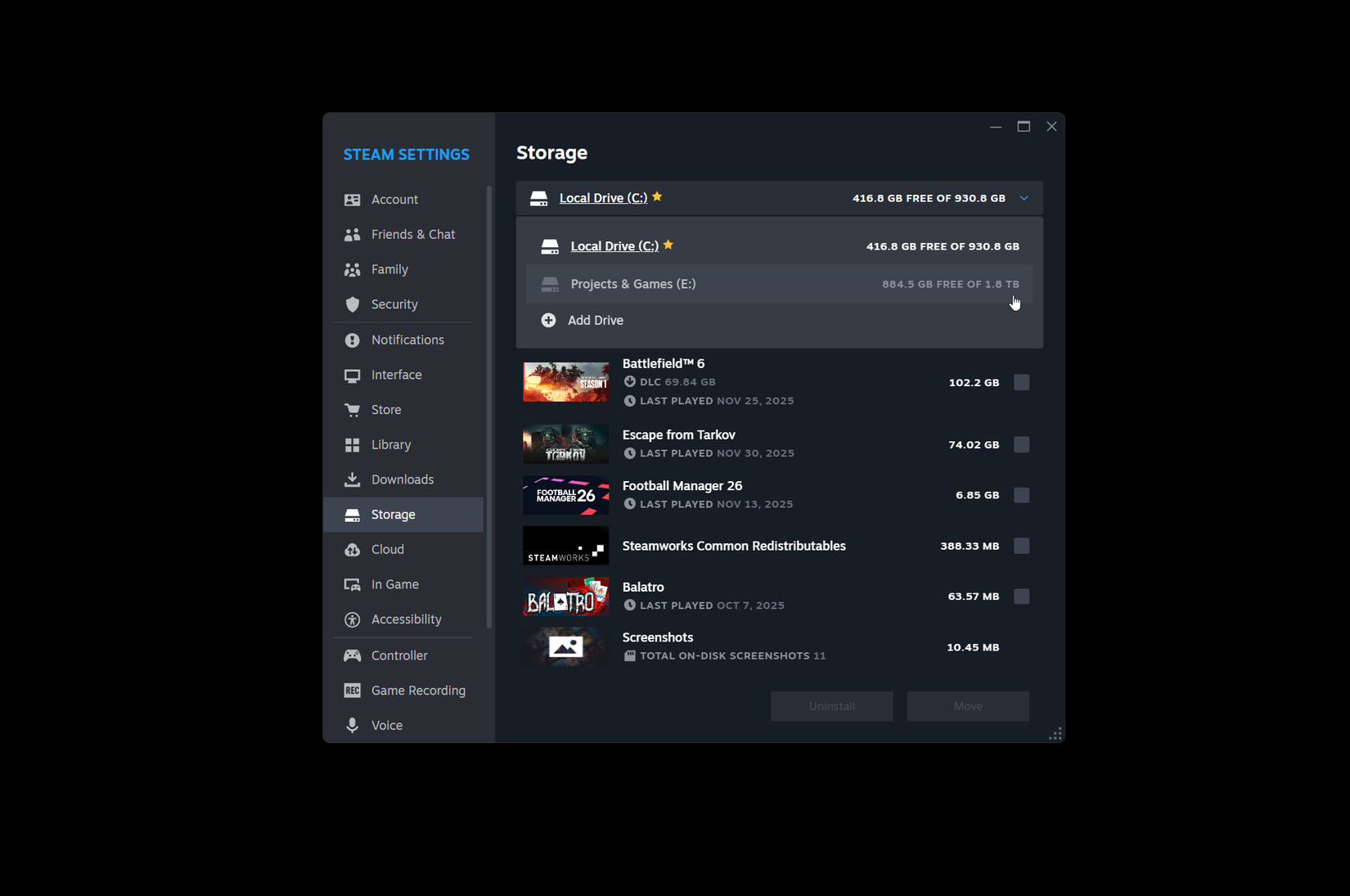1350x896 pixels.
Task: Check the Battlefield 6 checkbox
Action: pos(1021,382)
